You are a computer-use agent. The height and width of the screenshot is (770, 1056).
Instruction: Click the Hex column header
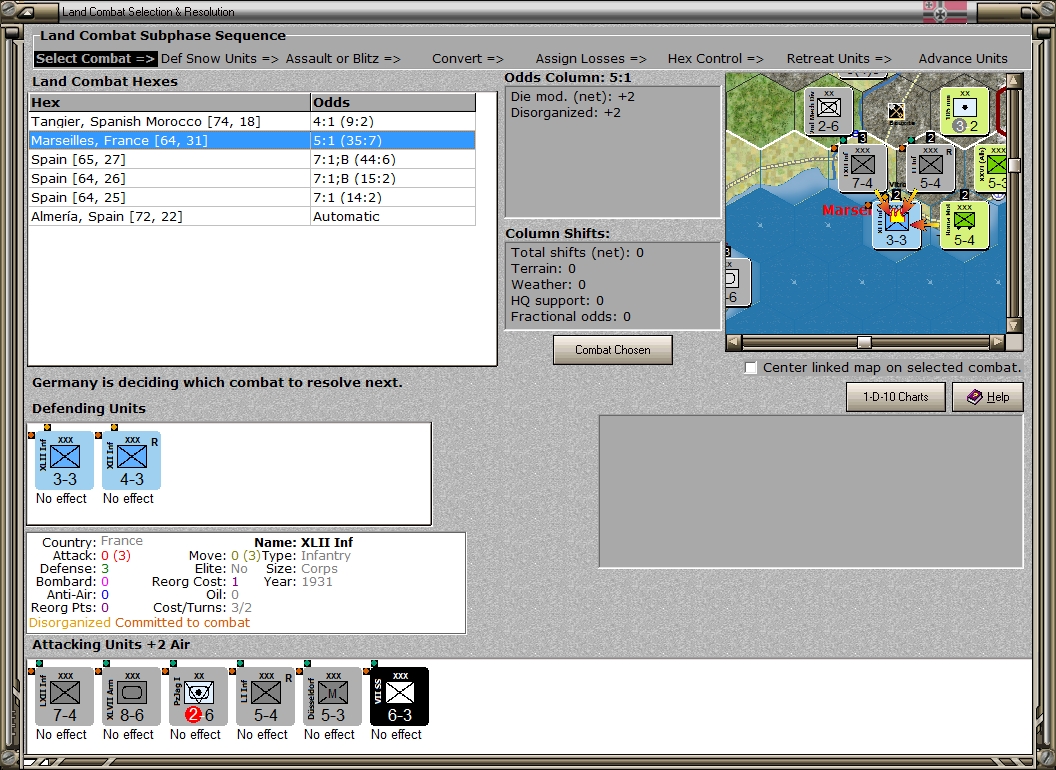[x=170, y=102]
